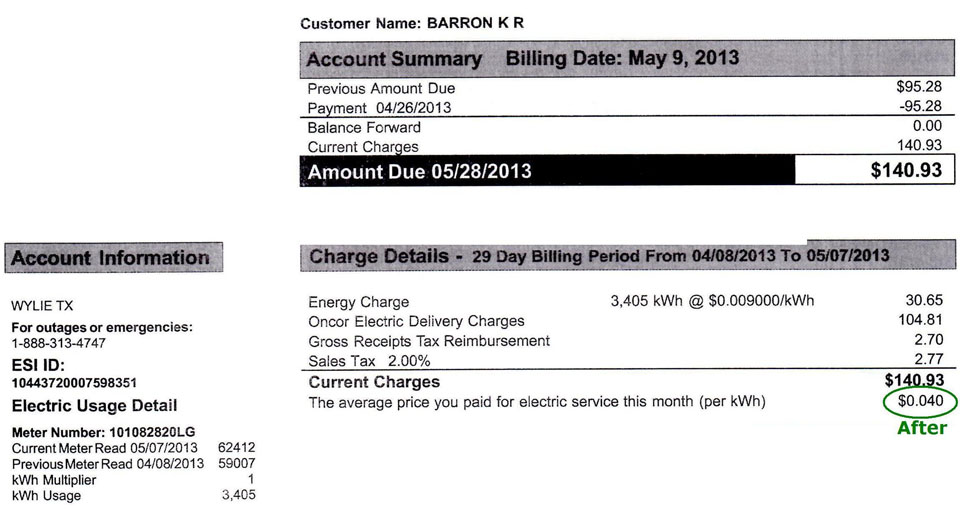Click the outage phone number 1-888-313-4747
Viewport: 960px width, 510px height.
pos(59,343)
